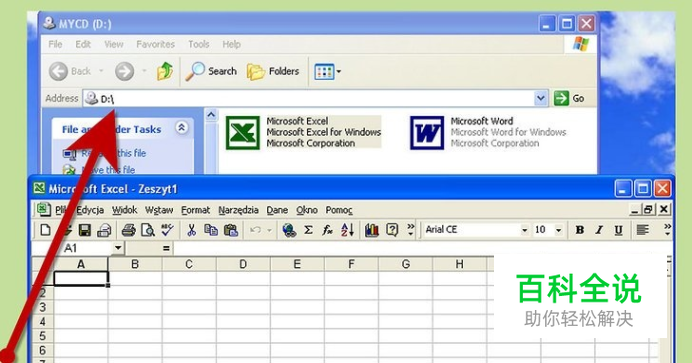Run the spelling check in Excel
This screenshot has height=363, width=692.
tap(167, 230)
